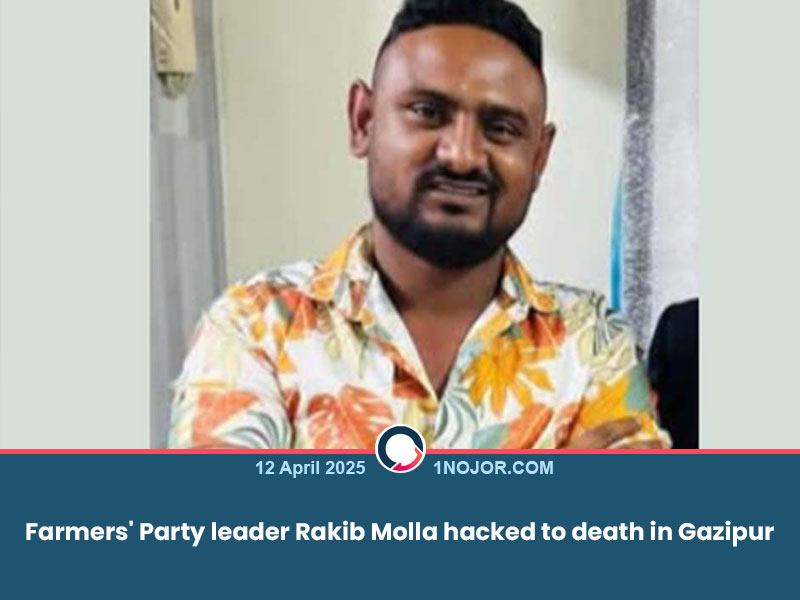Click the word Gazipur in the headline
Screen dimensions: 800x600
(x=726, y=532)
